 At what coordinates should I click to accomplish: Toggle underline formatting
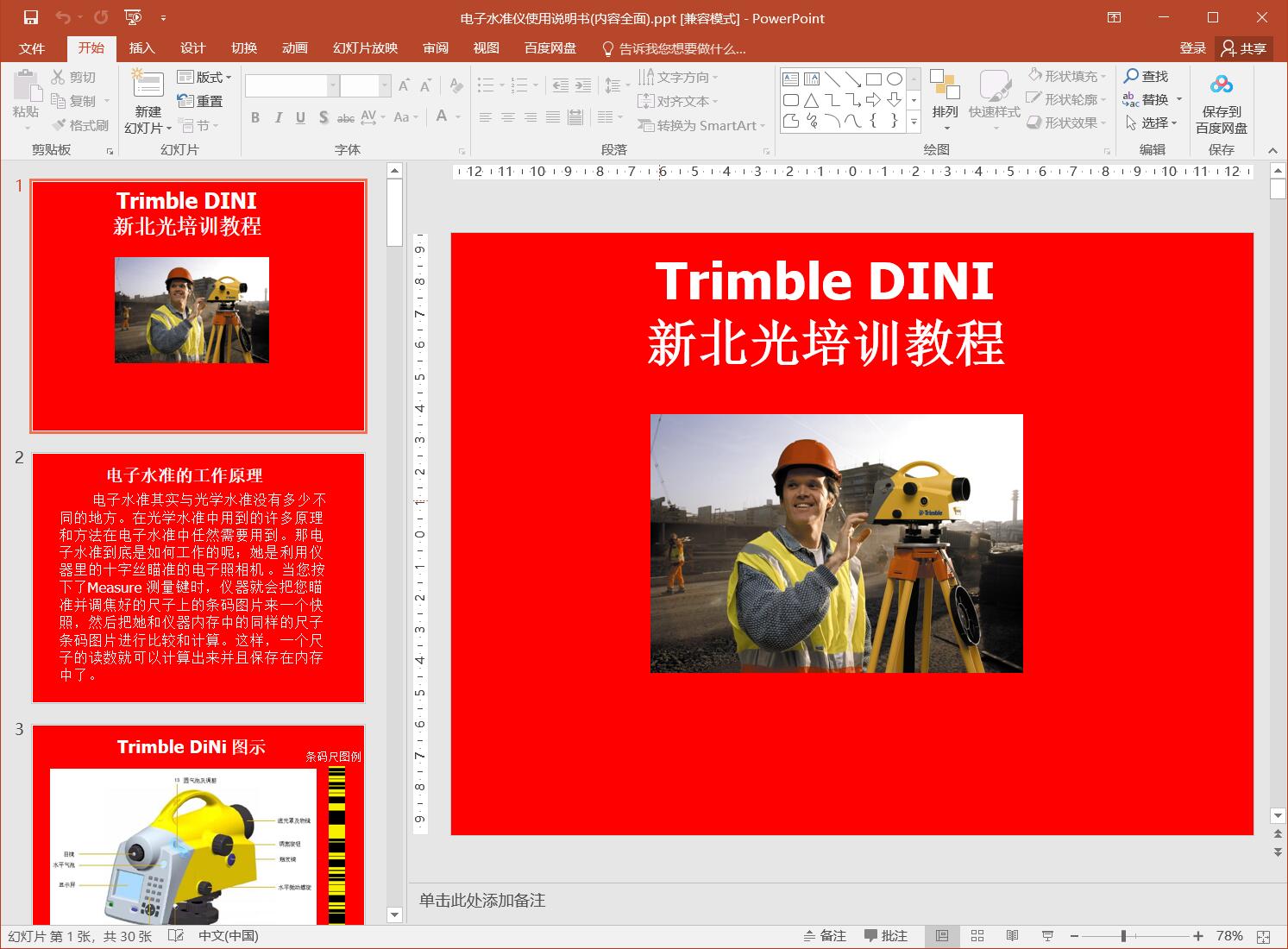(x=300, y=117)
